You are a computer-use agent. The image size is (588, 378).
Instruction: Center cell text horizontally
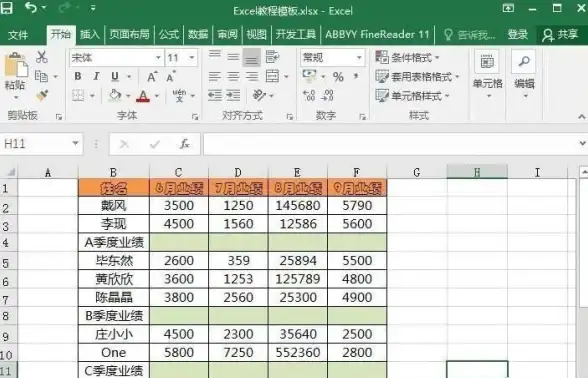click(x=233, y=76)
